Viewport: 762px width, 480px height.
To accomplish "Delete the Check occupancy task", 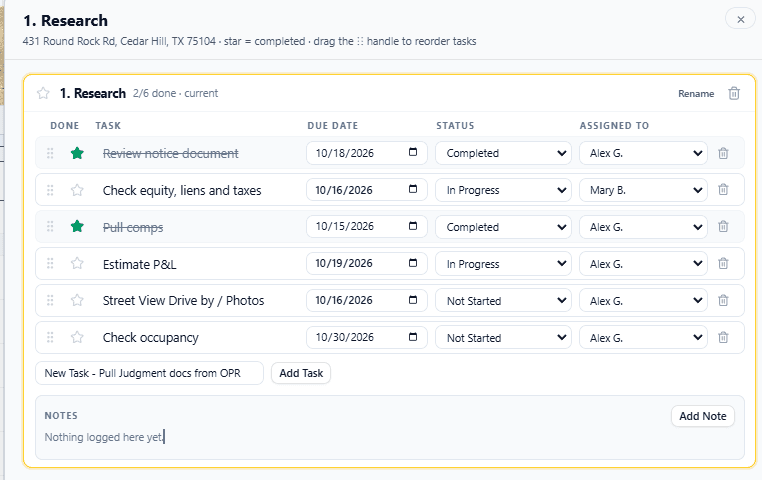I will 723,337.
